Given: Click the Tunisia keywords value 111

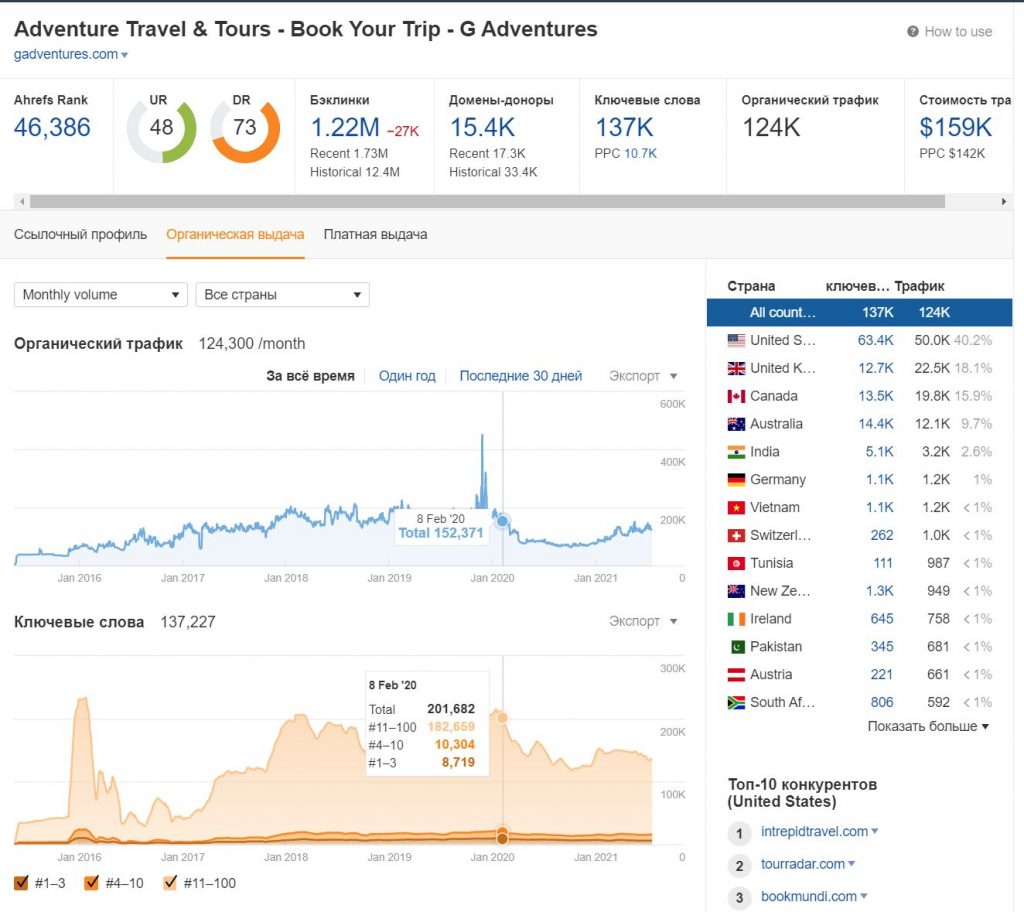Looking at the screenshot, I should tap(883, 563).
